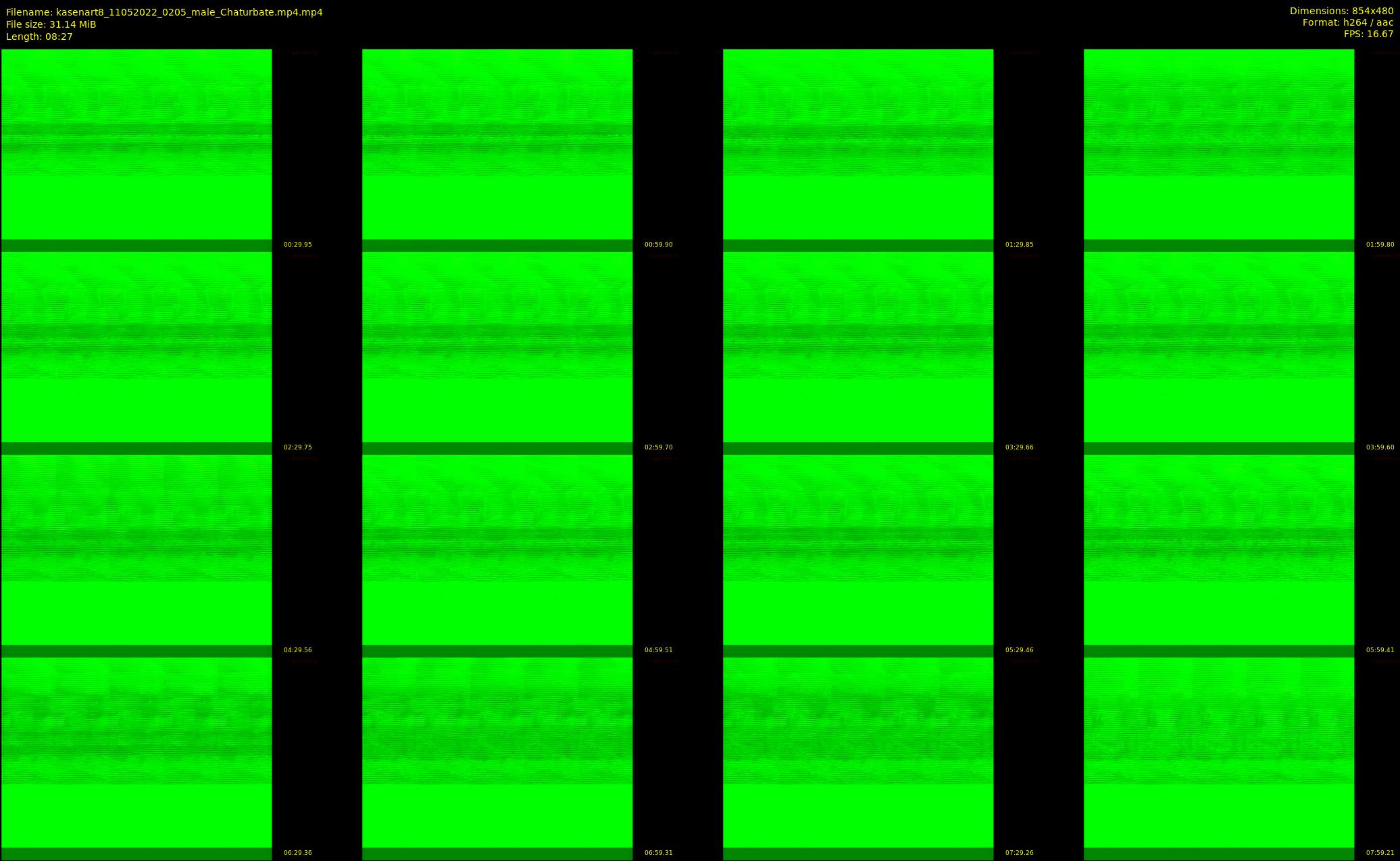Click the 07:59.21 timestamp label
The width and height of the screenshot is (1400, 861).
tap(1380, 853)
